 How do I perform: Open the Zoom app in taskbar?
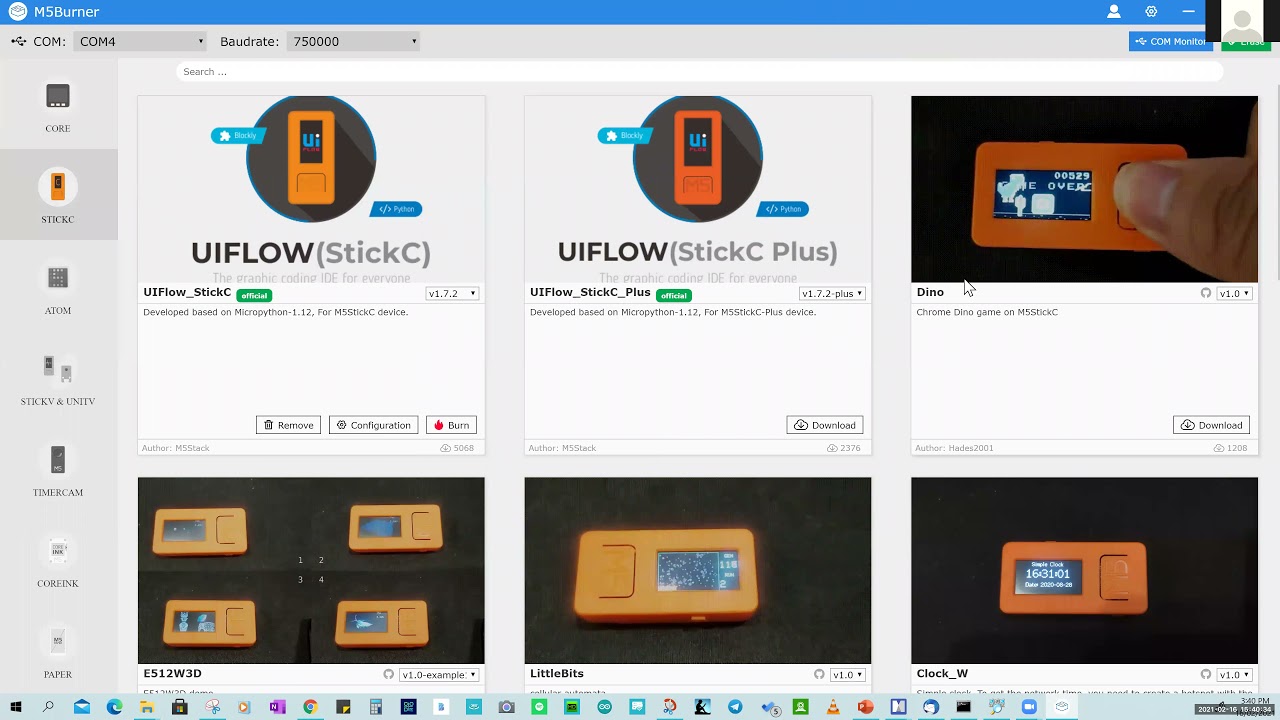(1029, 707)
